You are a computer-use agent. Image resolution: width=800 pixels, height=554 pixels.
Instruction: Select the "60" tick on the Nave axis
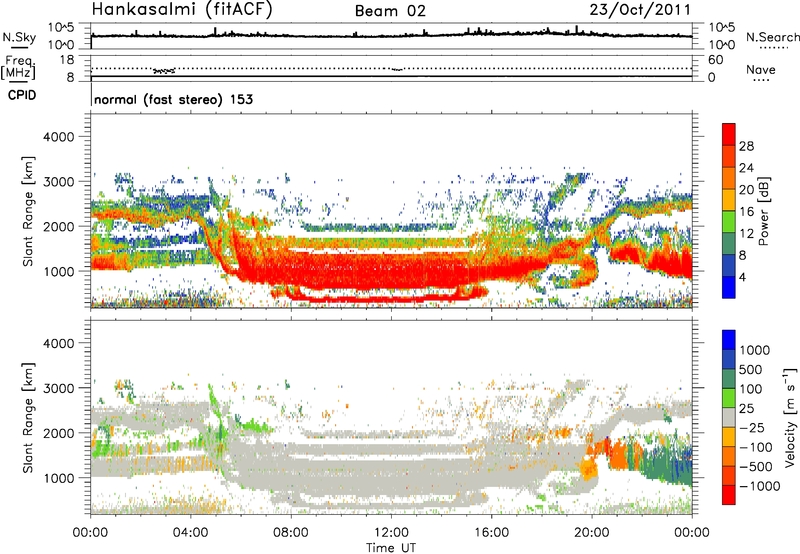click(716, 60)
